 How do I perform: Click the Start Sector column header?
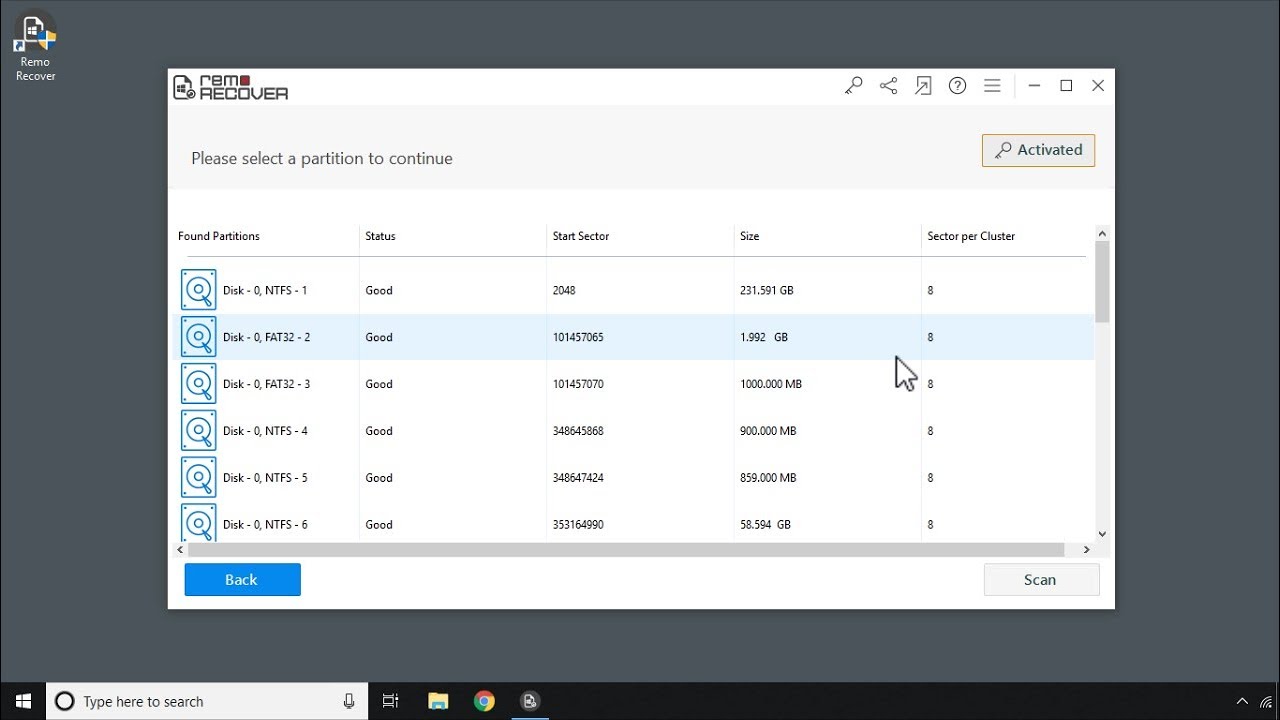tap(581, 236)
